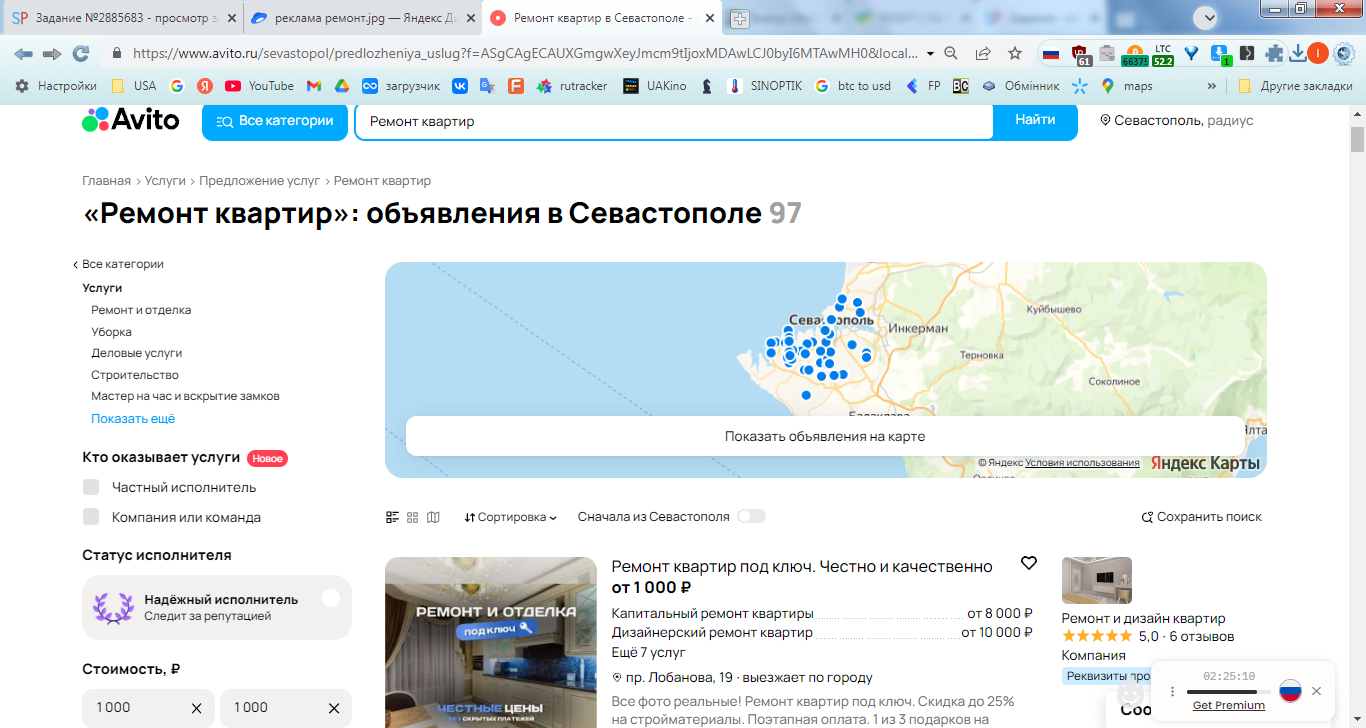This screenshot has width=1366, height=728.
Task: Expand categories with Показать ещё
Action: [133, 419]
